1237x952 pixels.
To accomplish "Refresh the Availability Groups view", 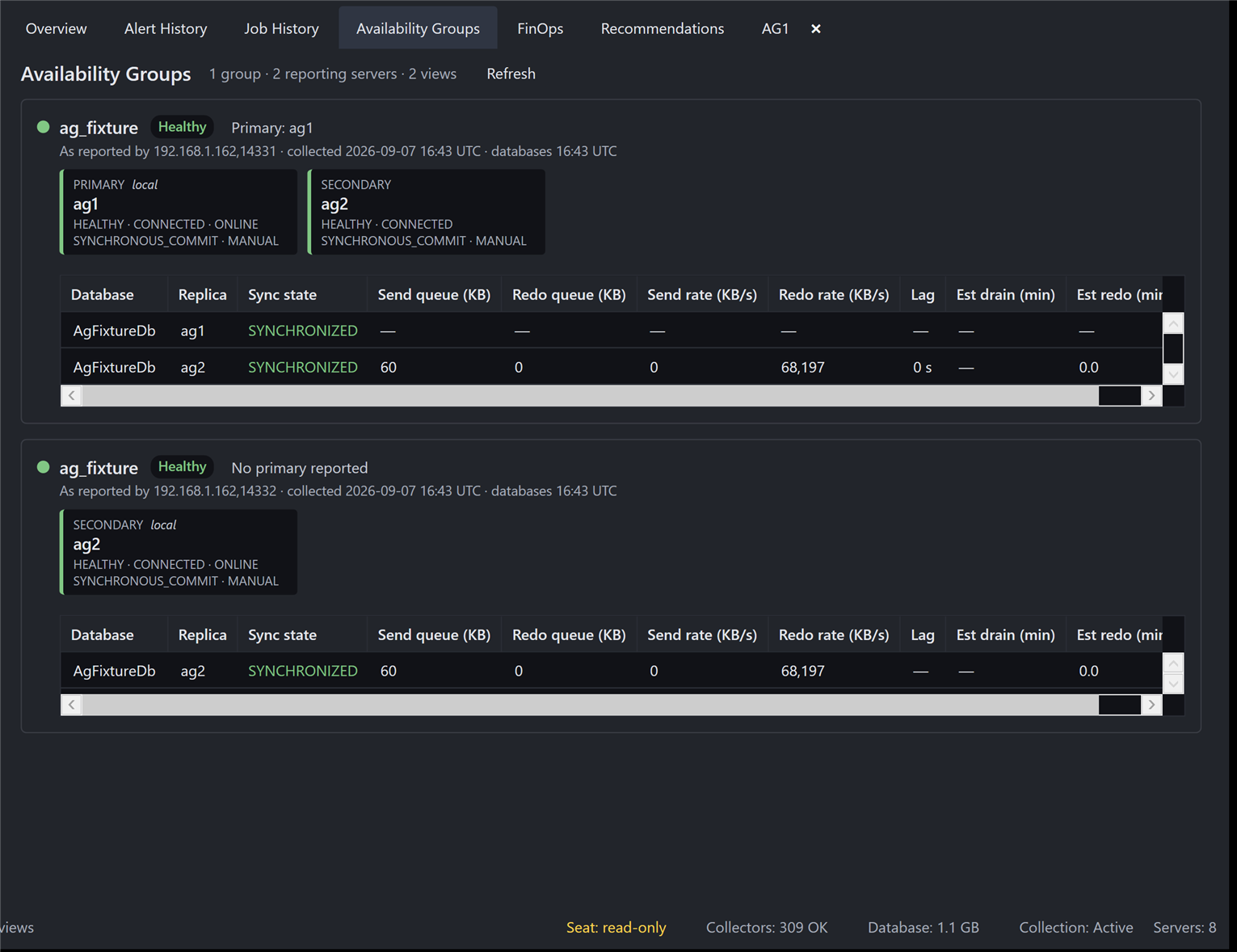I will pyautogui.click(x=511, y=74).
